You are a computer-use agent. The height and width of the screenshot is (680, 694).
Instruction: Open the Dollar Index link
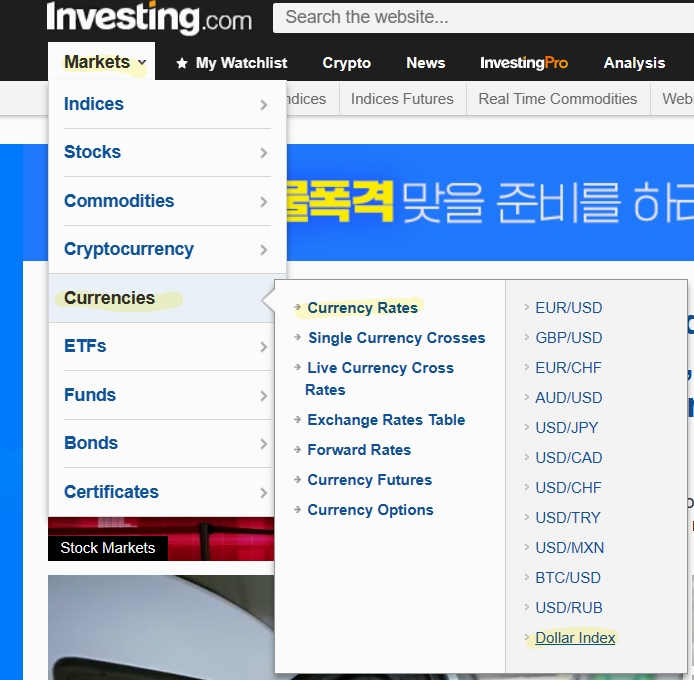pos(575,638)
